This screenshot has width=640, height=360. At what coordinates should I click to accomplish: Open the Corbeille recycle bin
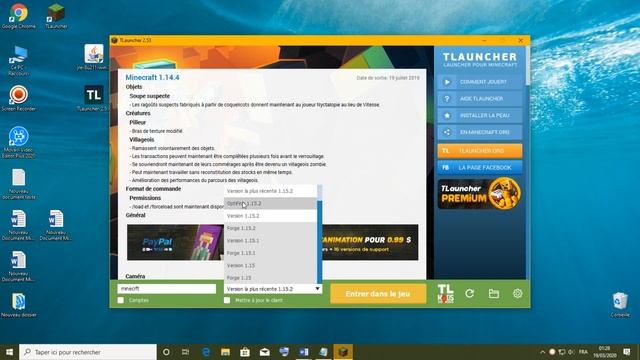(620, 304)
